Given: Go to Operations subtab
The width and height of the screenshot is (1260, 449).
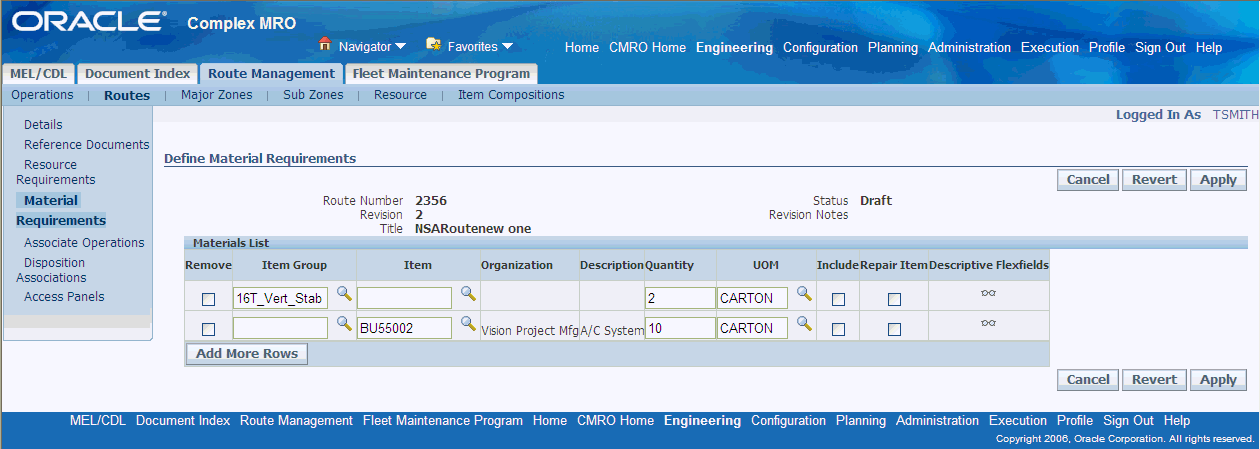Looking at the screenshot, I should 42,95.
